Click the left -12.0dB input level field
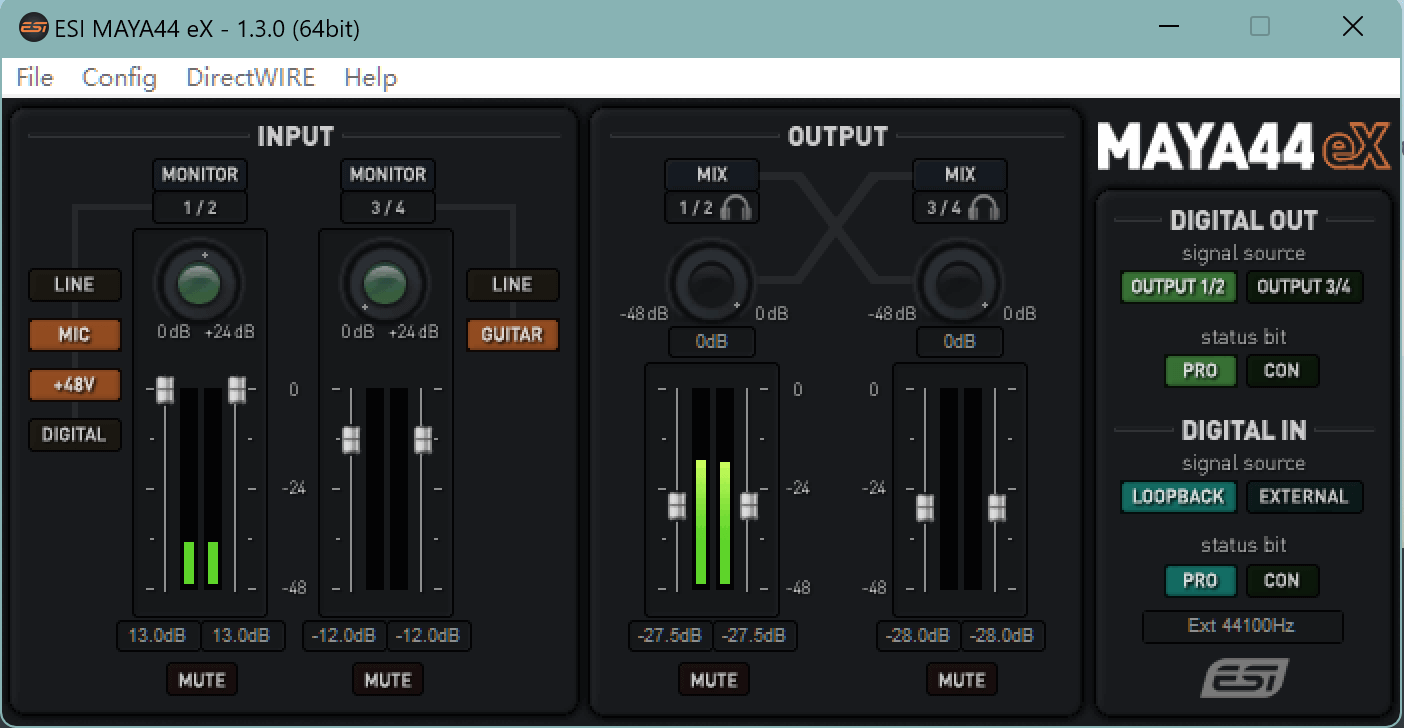The image size is (1404, 728). tap(344, 636)
